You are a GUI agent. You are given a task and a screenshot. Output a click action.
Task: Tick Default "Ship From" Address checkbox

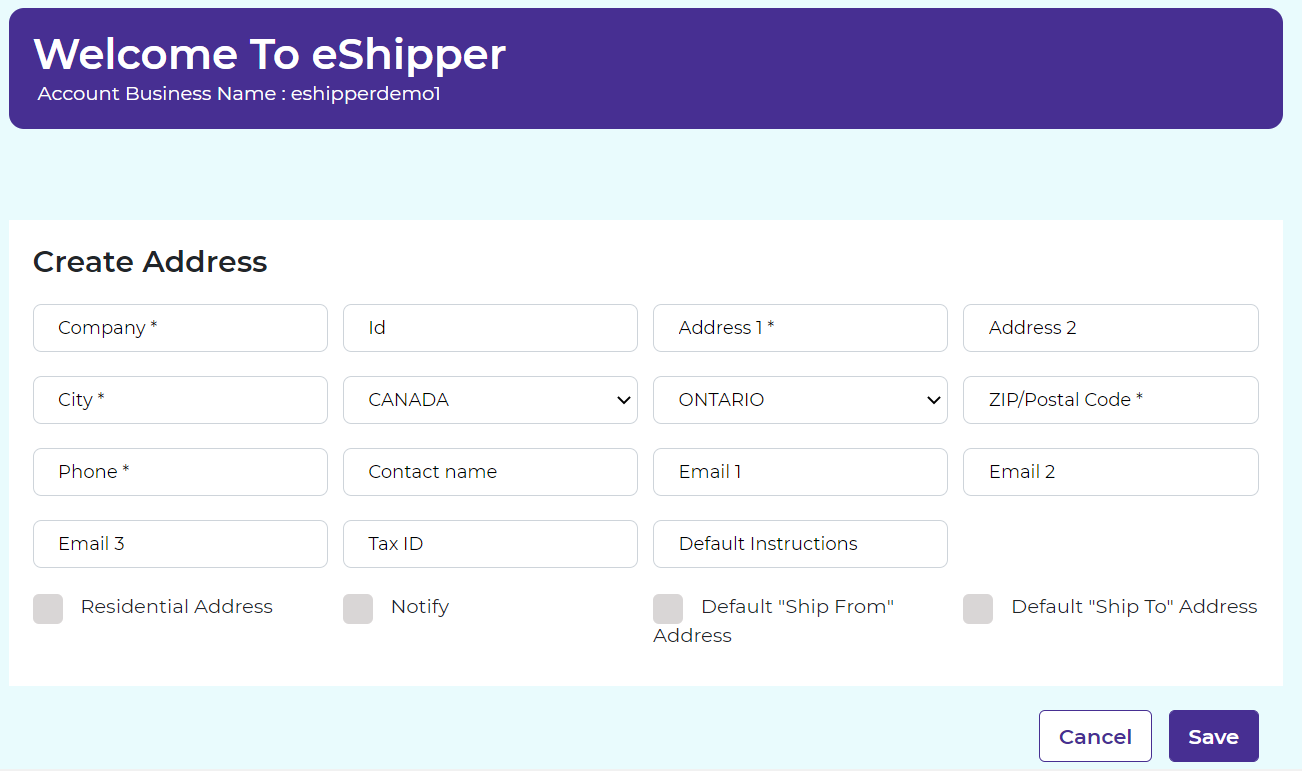click(668, 608)
